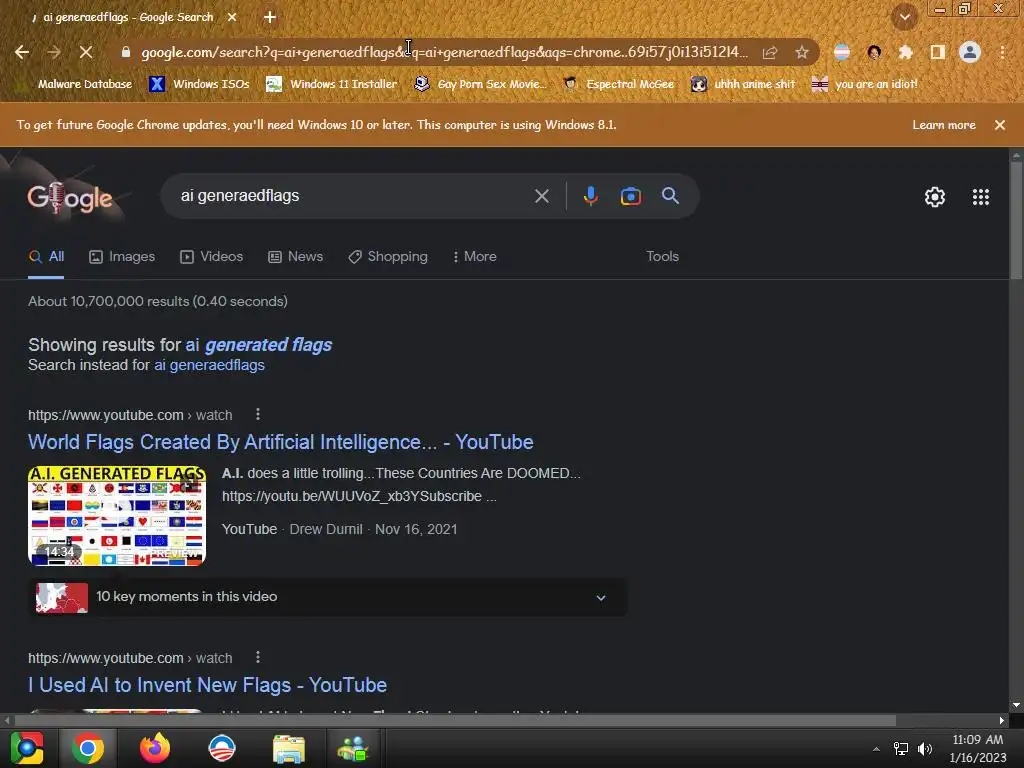
Task: Click the corrected ai generated flags link
Action: 259,344
